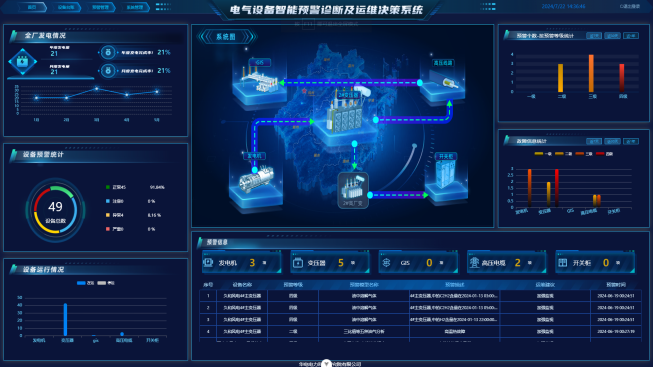The width and height of the screenshot is (653, 367).
Task: Toggle the blue legend series in 设备运行情况 chart
Action: (x=85, y=283)
